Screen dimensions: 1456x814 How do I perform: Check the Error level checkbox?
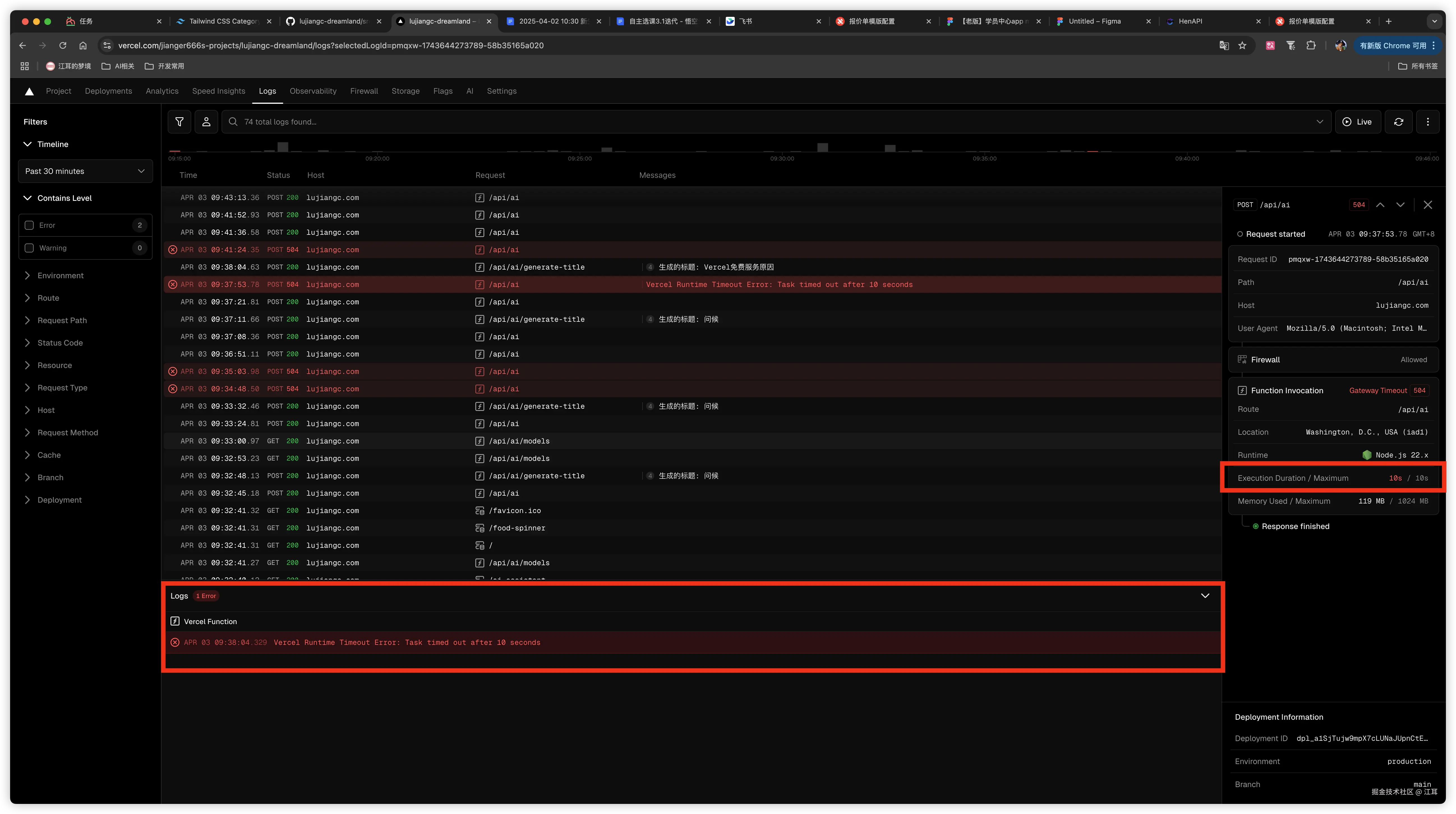[29, 225]
